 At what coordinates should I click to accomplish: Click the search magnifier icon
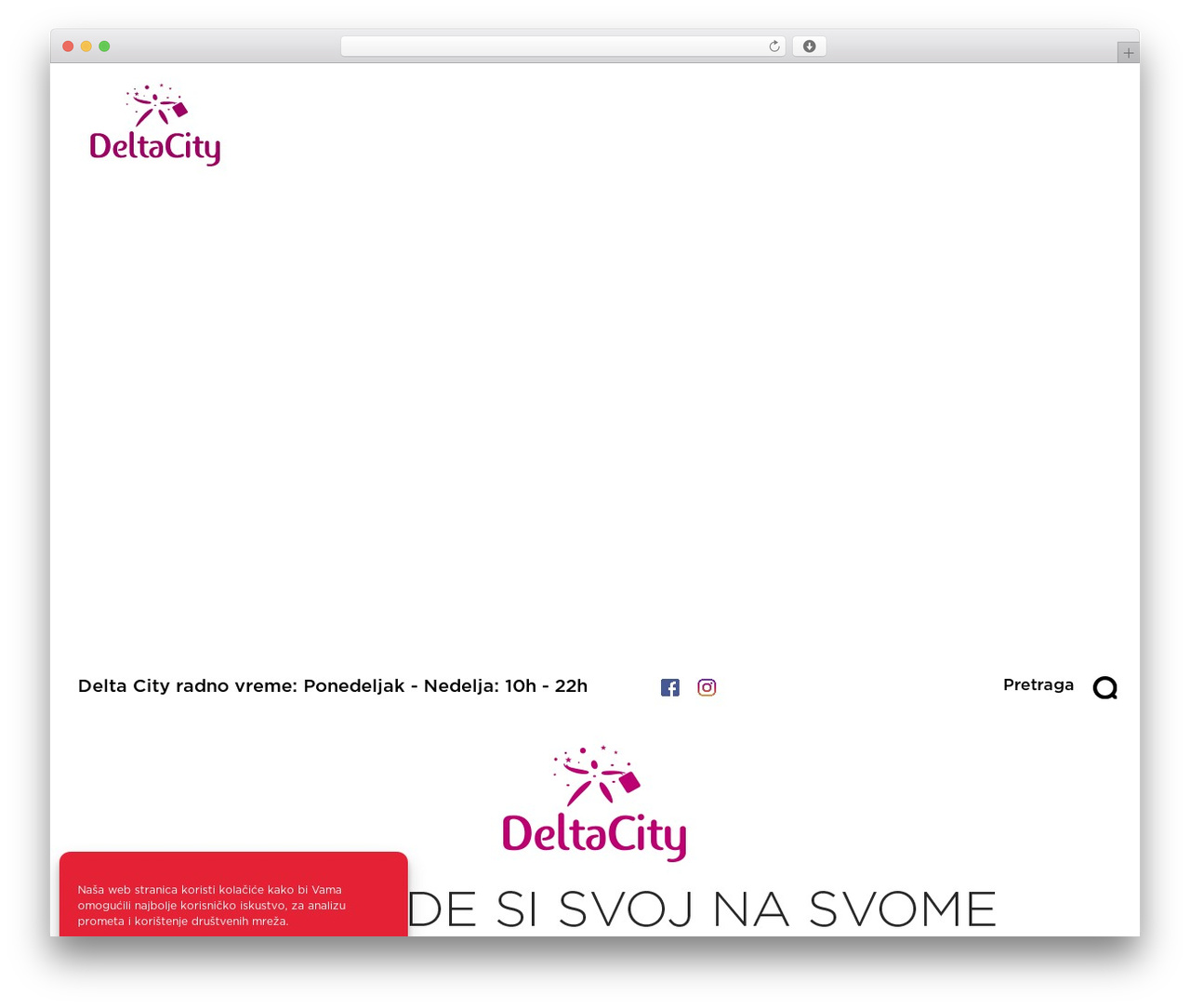[1105, 688]
